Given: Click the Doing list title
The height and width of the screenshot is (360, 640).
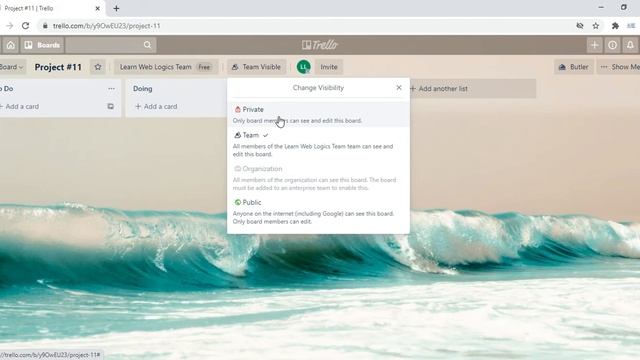Looking at the screenshot, I should coord(142,89).
